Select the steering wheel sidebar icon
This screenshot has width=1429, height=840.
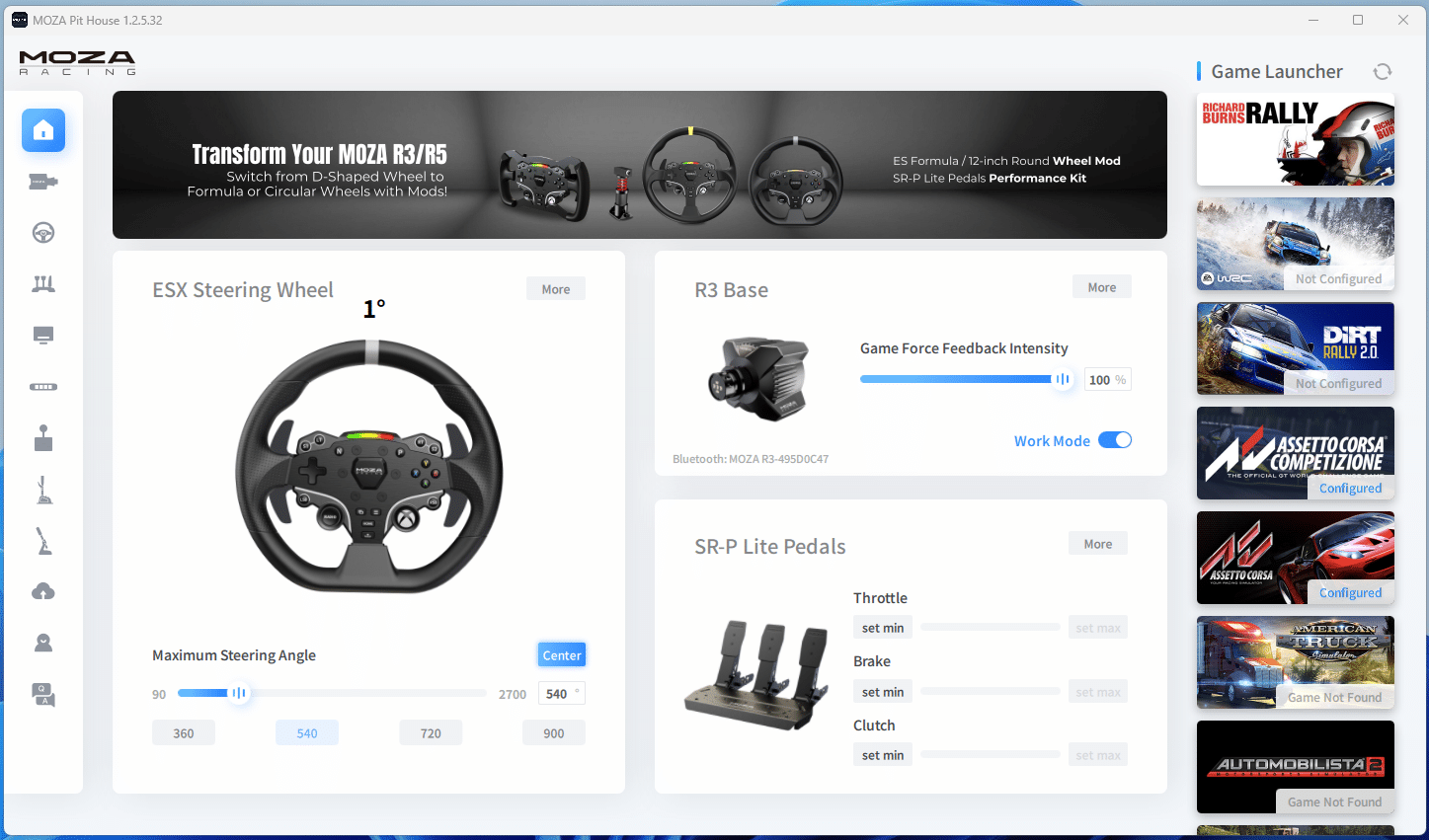[x=43, y=233]
